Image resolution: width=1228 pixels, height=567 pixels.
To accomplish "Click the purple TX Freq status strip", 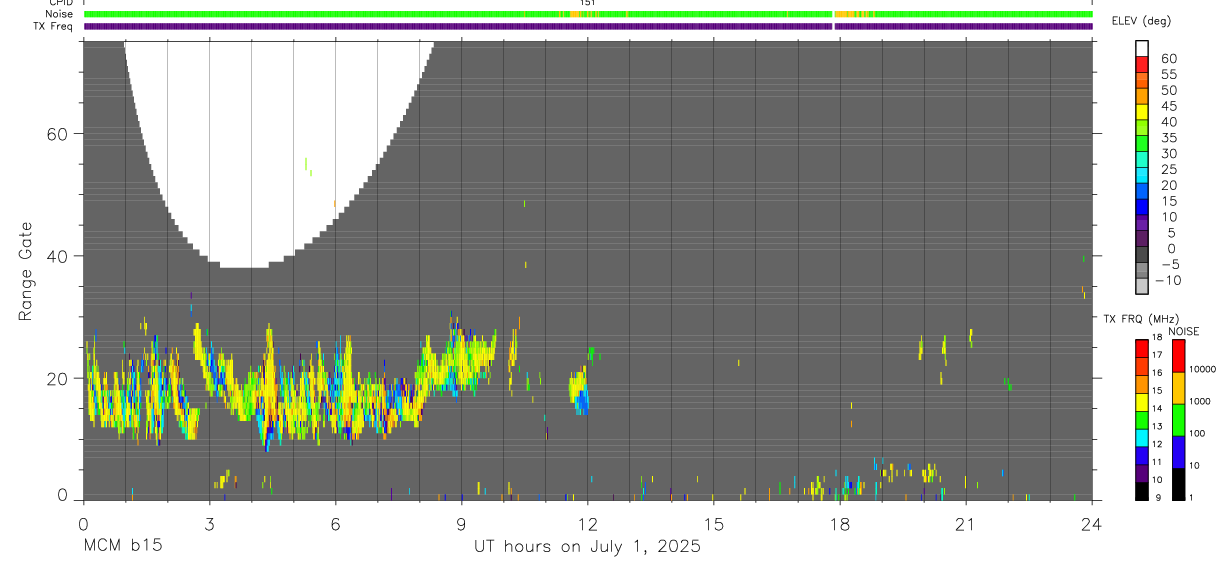I will 588,26.
